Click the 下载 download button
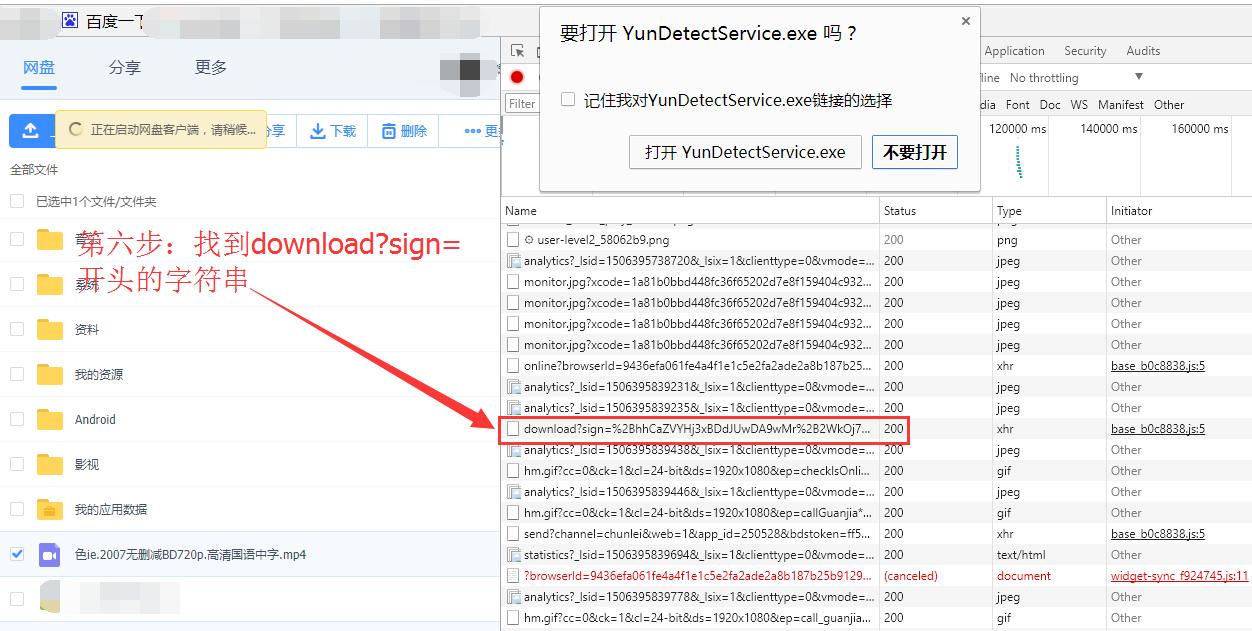1252x631 pixels. (333, 131)
